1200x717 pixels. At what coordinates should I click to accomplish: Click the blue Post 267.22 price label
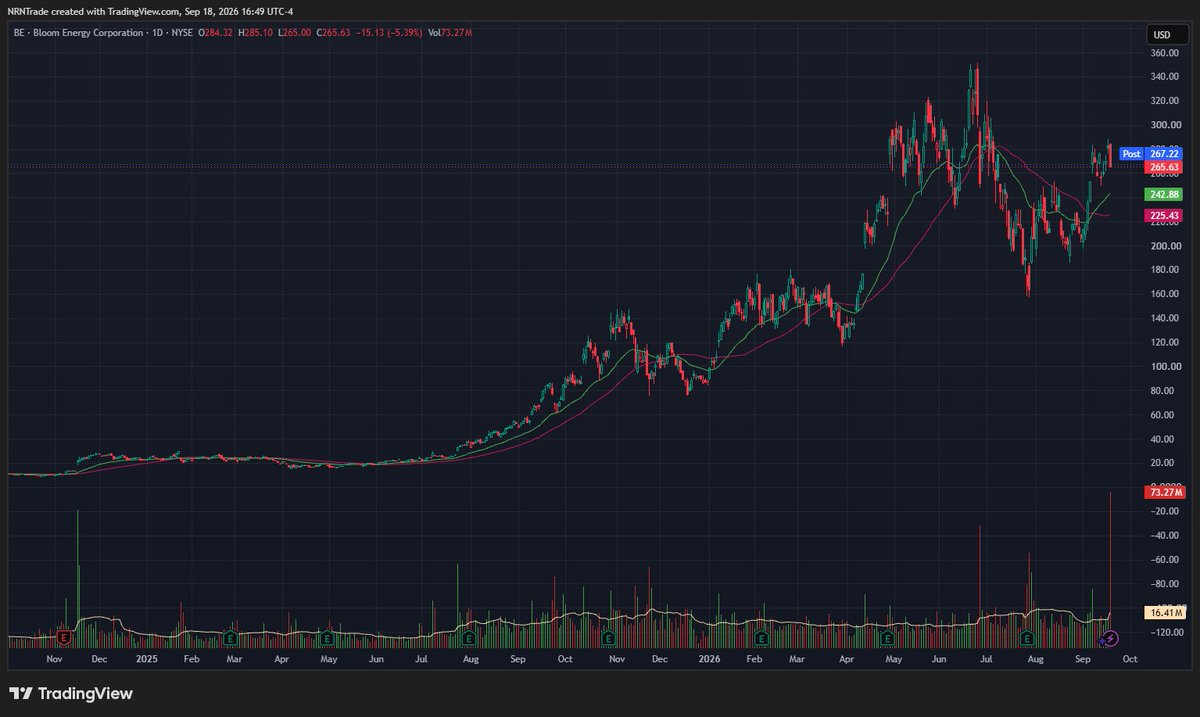[x=1151, y=154]
